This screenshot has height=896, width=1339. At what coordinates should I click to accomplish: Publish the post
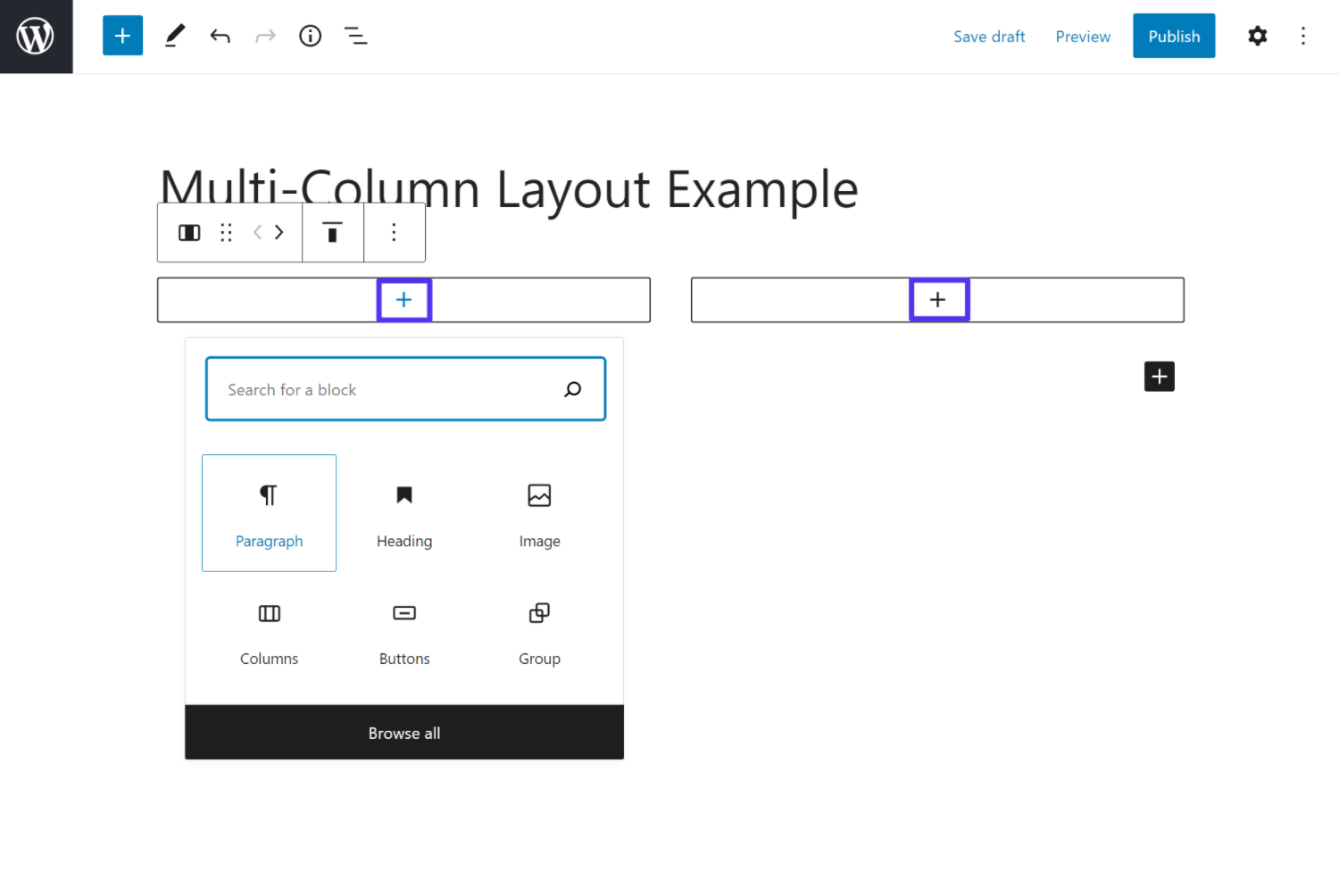1174,36
